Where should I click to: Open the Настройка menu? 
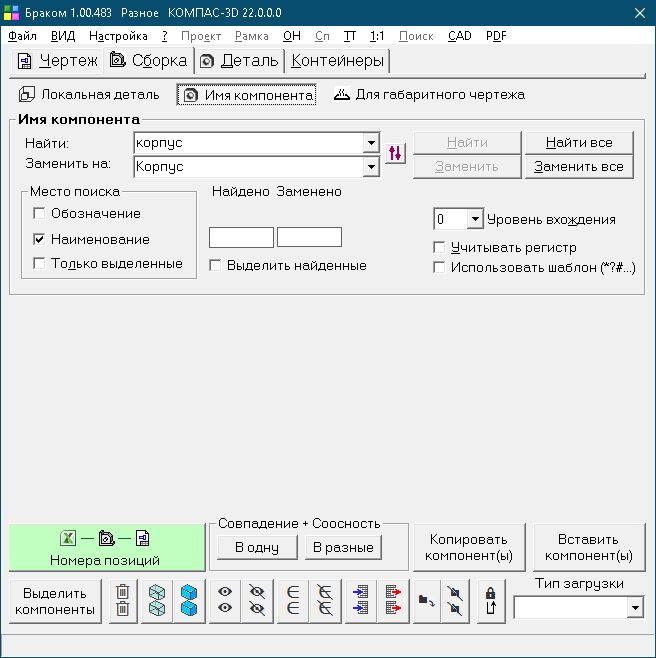click(x=118, y=36)
